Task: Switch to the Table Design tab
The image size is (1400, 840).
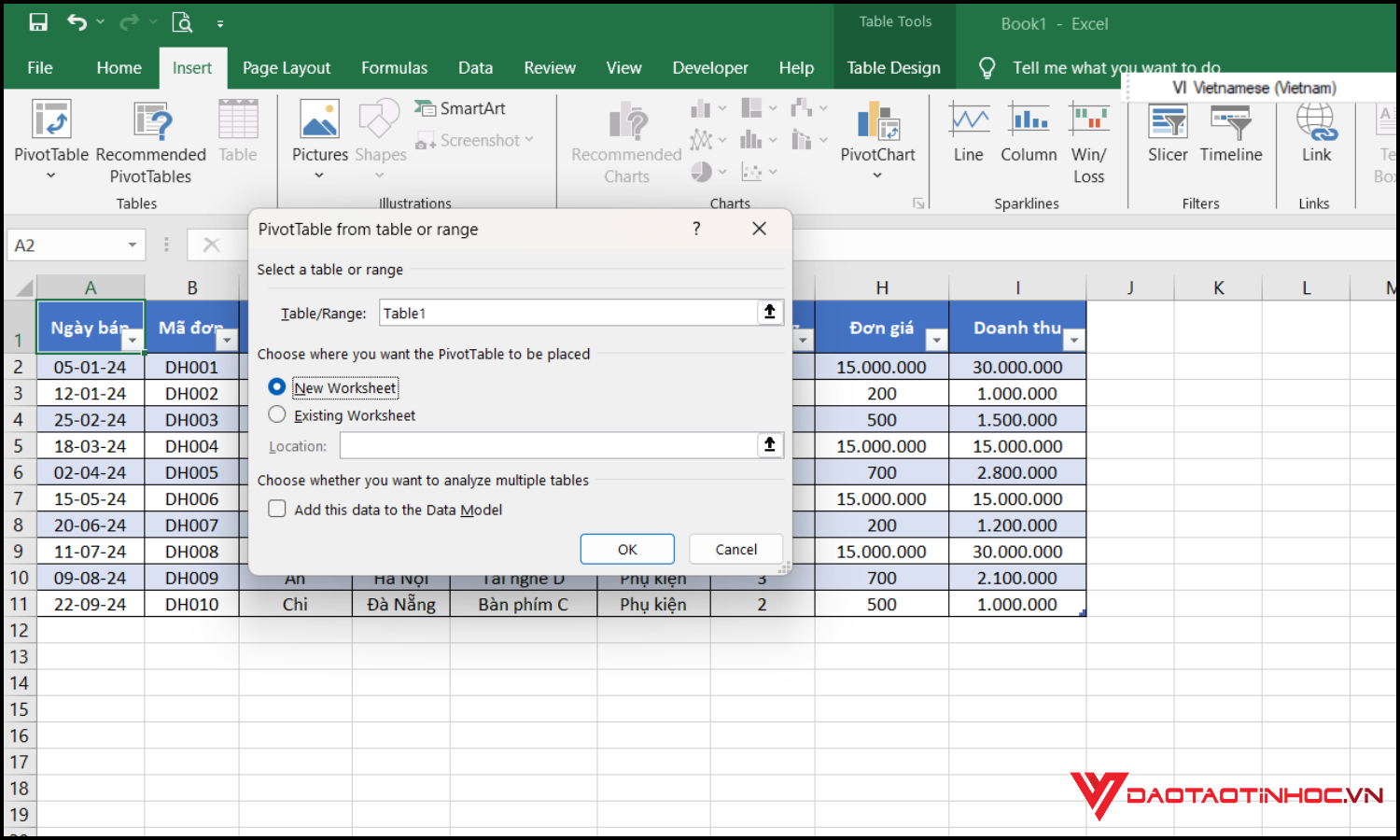Action: click(x=893, y=67)
